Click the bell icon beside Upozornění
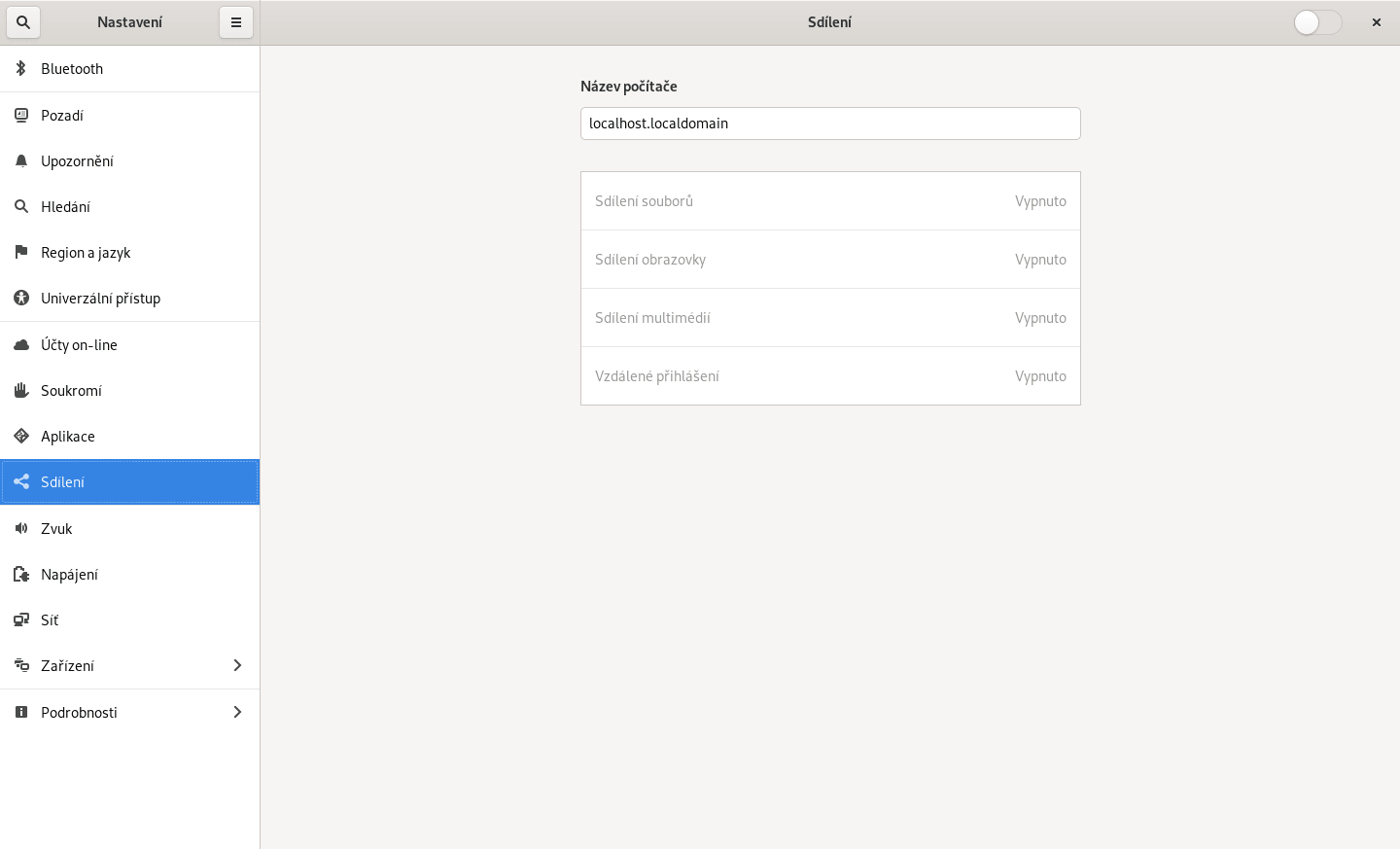1400x849 pixels. [21, 161]
